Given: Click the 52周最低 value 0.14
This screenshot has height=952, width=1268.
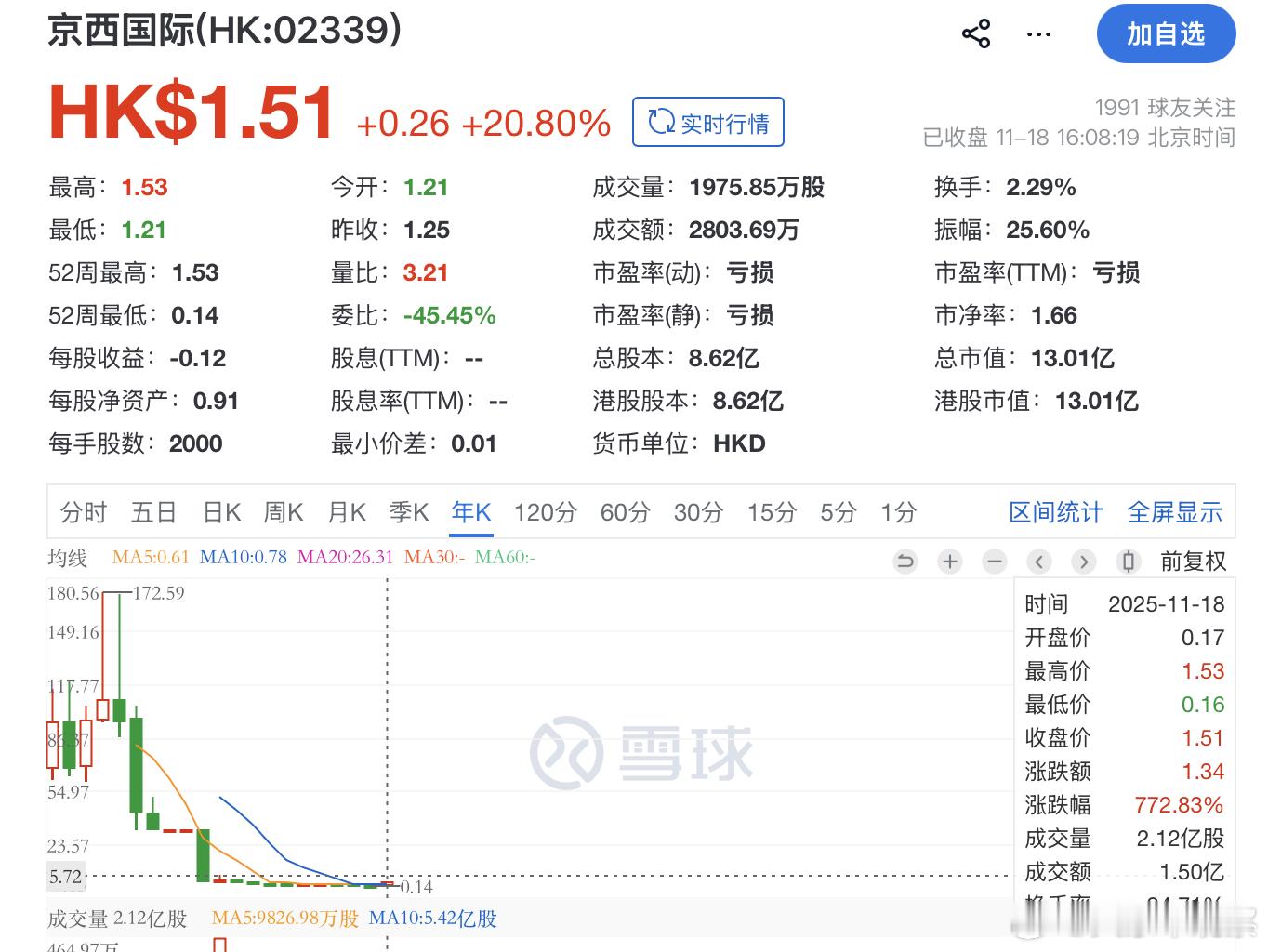Looking at the screenshot, I should click(195, 315).
